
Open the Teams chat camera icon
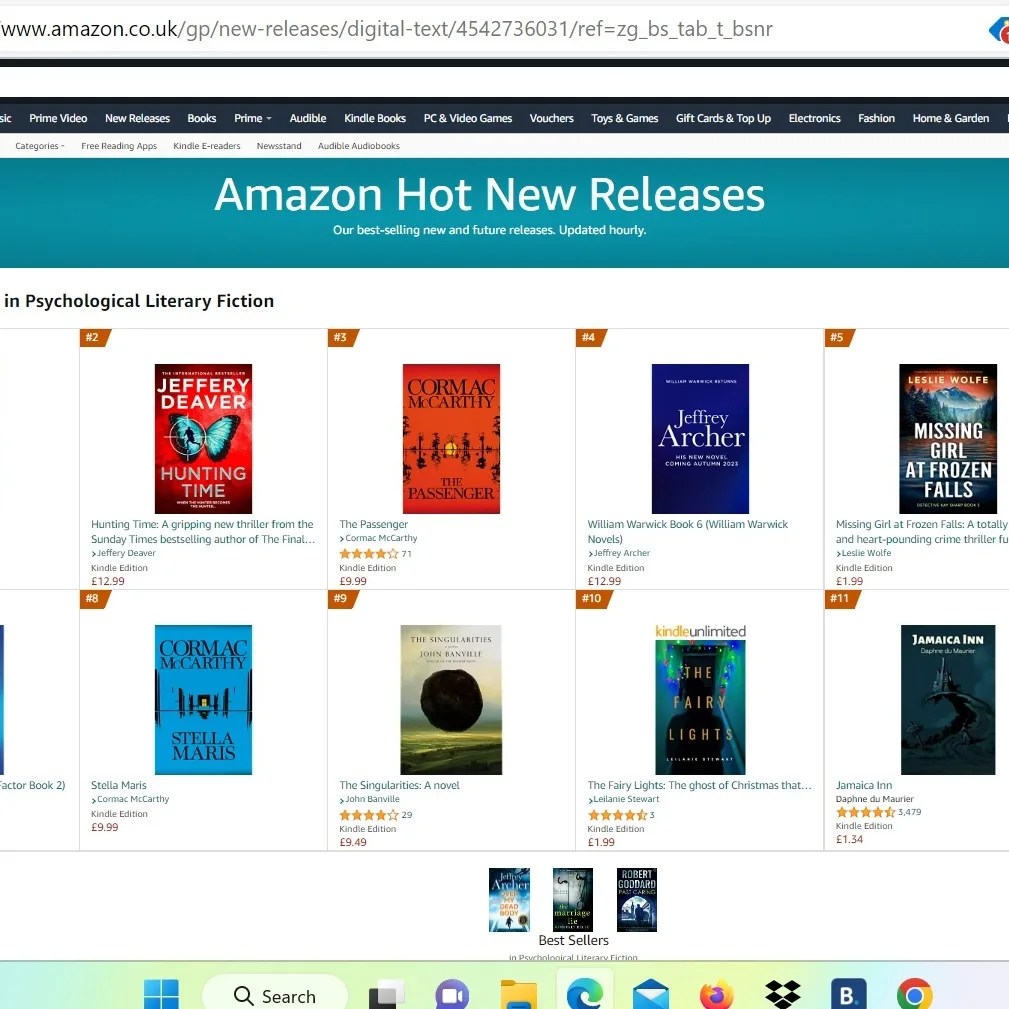(452, 995)
